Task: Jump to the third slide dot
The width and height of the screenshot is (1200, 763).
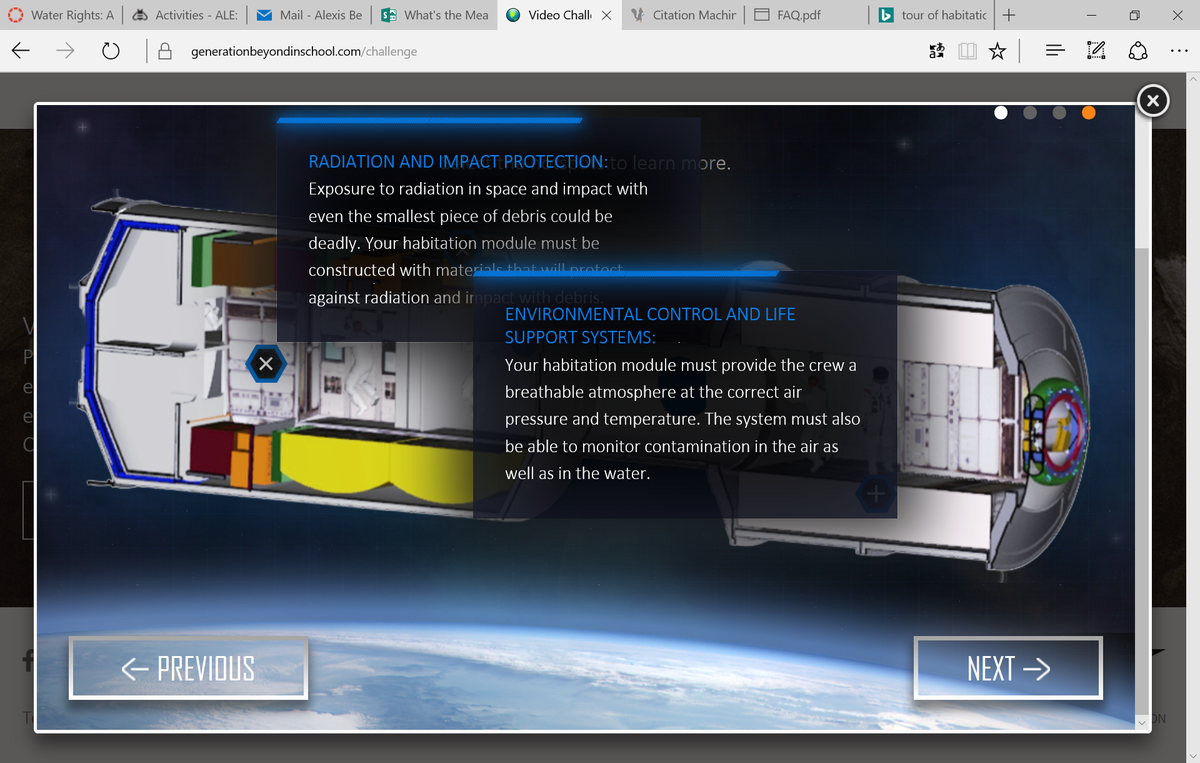Action: (1059, 112)
